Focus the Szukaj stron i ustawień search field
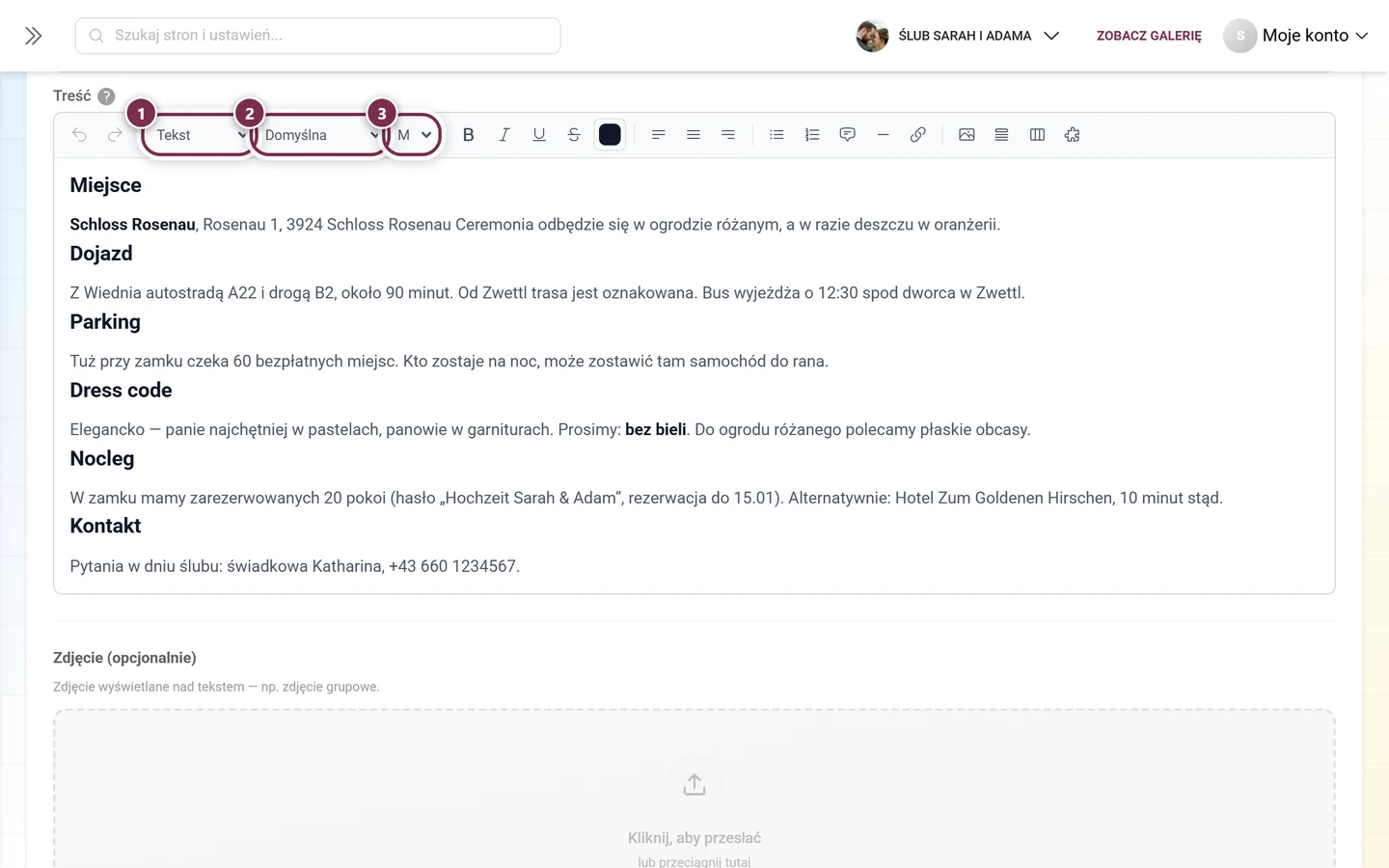 pyautogui.click(x=317, y=36)
